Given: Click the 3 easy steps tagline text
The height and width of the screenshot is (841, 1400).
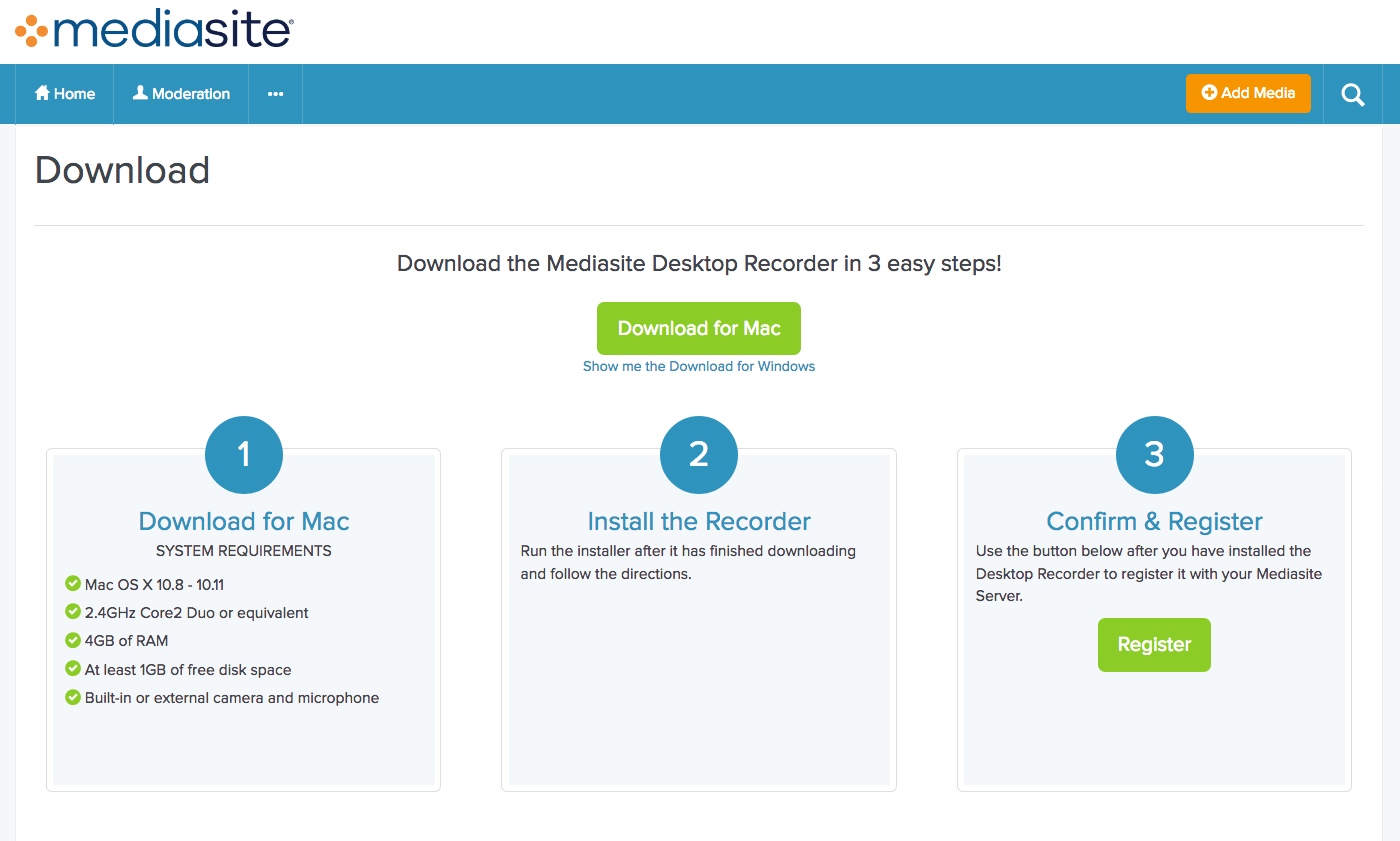Looking at the screenshot, I should (699, 264).
